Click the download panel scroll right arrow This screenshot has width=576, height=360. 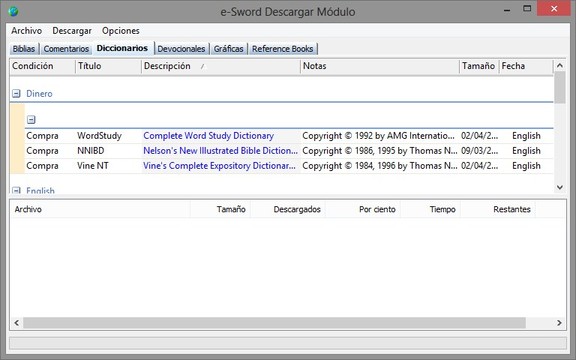[559, 323]
